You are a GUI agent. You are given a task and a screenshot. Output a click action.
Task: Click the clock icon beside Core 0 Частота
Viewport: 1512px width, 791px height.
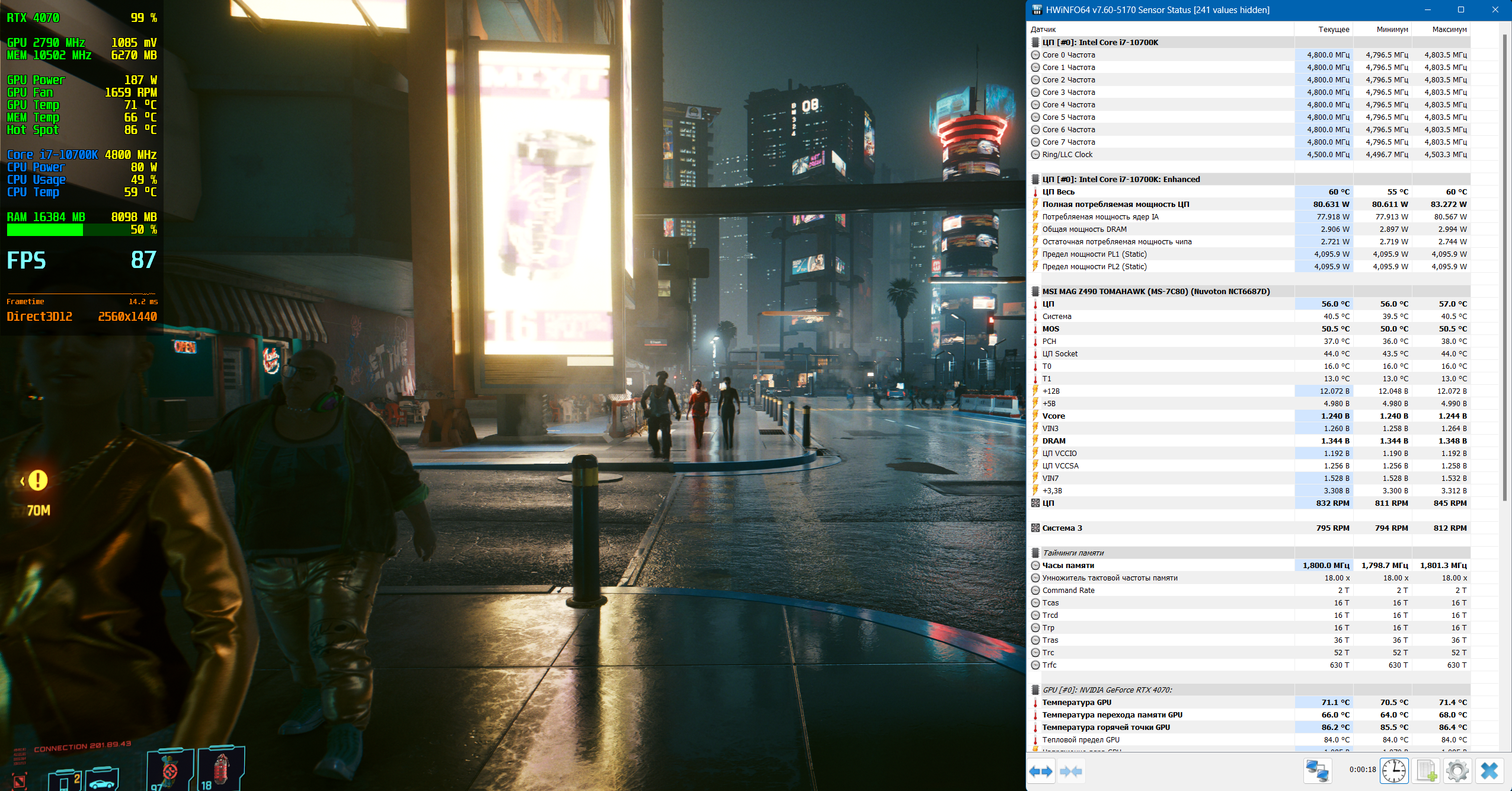point(1035,55)
